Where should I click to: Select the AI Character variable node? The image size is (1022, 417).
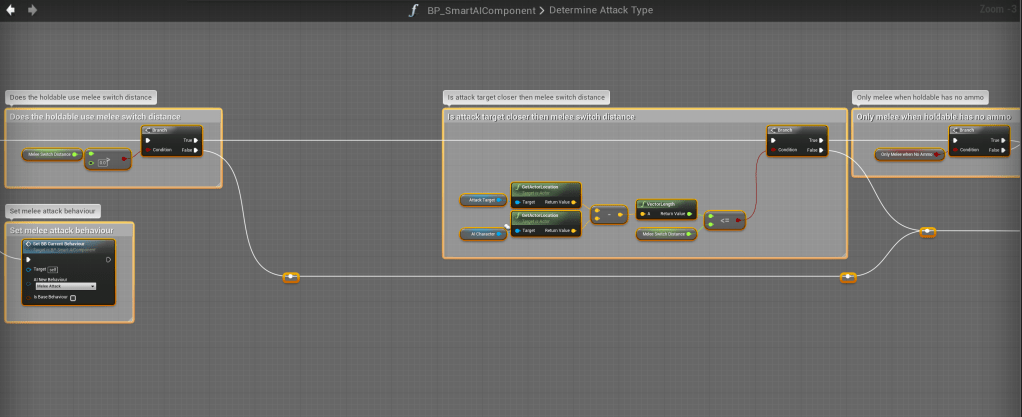(483, 234)
